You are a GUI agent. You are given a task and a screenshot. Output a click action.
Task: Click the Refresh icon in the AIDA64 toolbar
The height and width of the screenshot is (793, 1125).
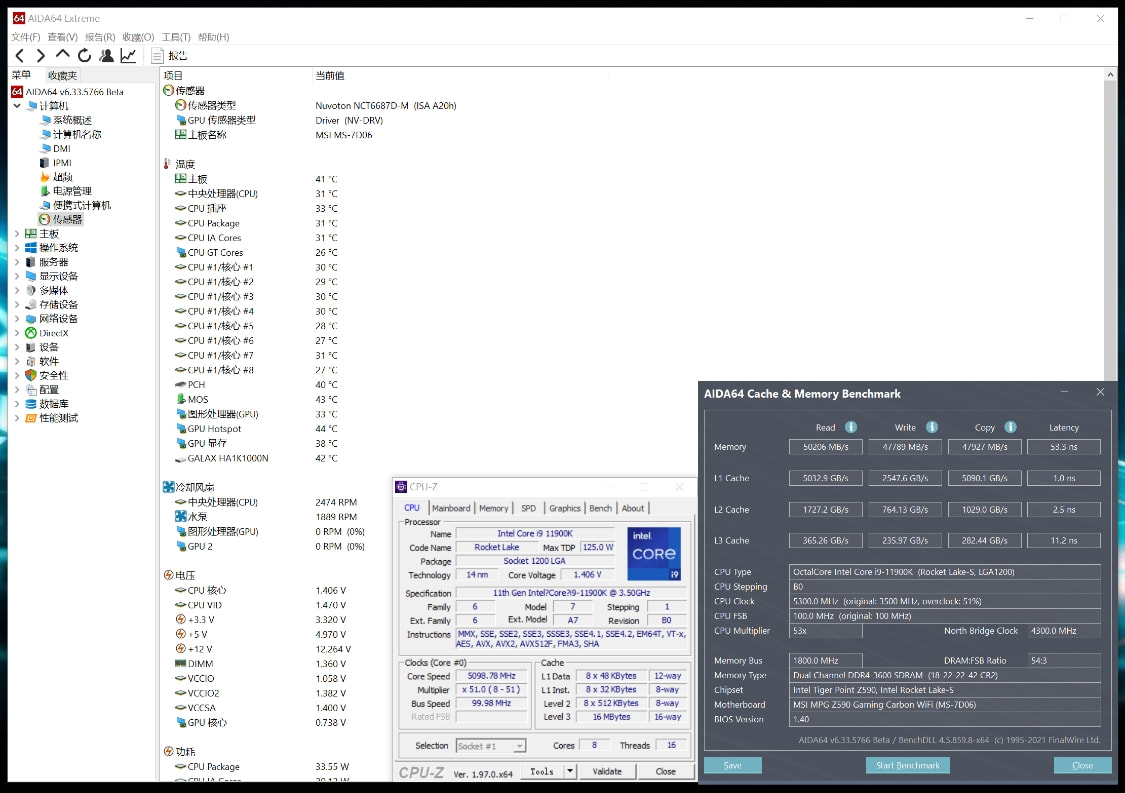85,56
